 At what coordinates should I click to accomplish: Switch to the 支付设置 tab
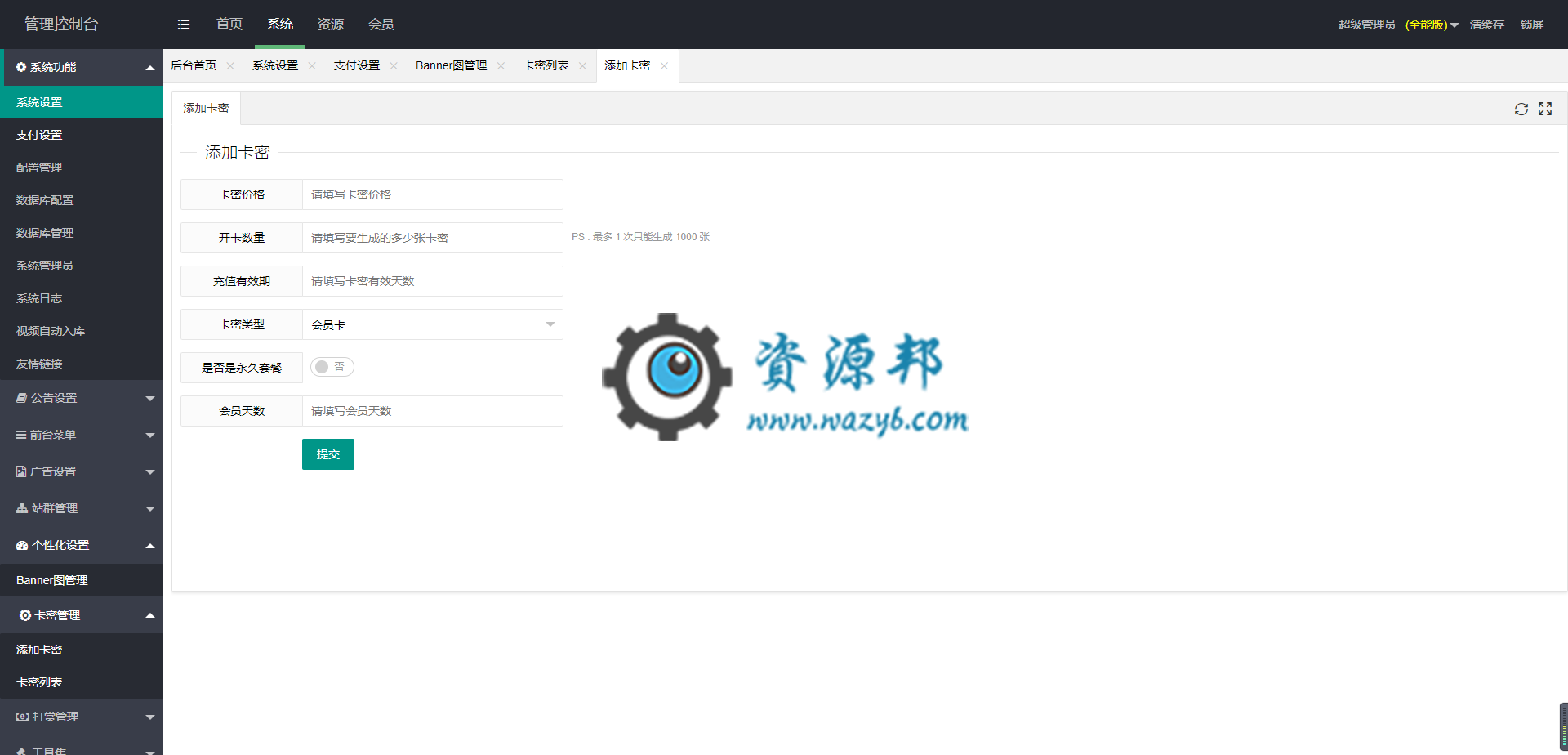point(357,66)
